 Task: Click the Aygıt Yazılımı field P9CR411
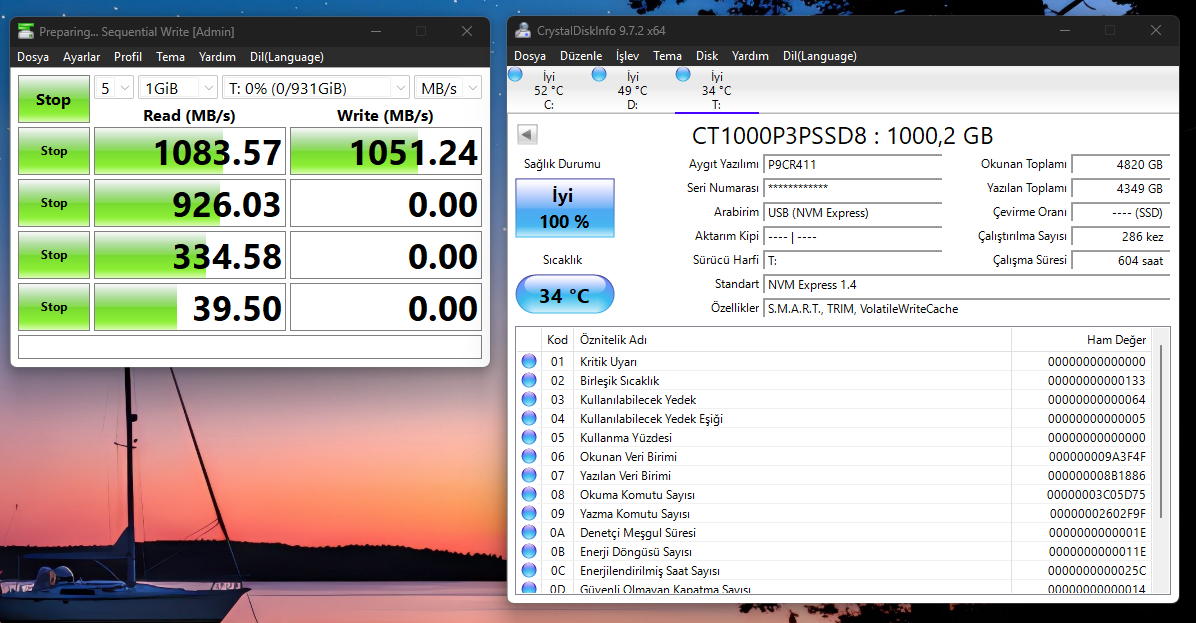tap(853, 164)
